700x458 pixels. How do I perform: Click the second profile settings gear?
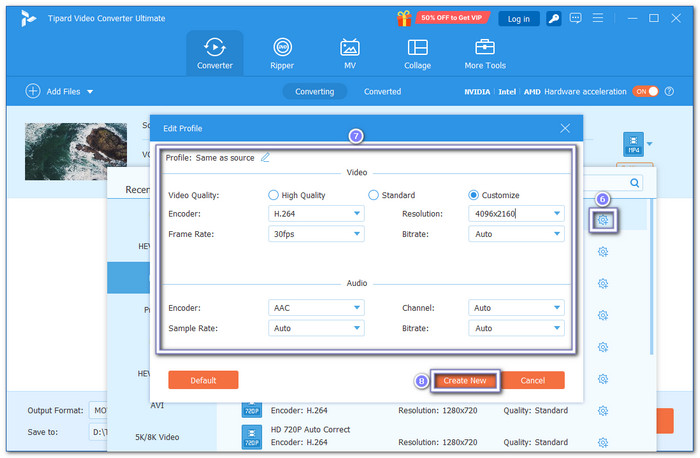point(603,252)
